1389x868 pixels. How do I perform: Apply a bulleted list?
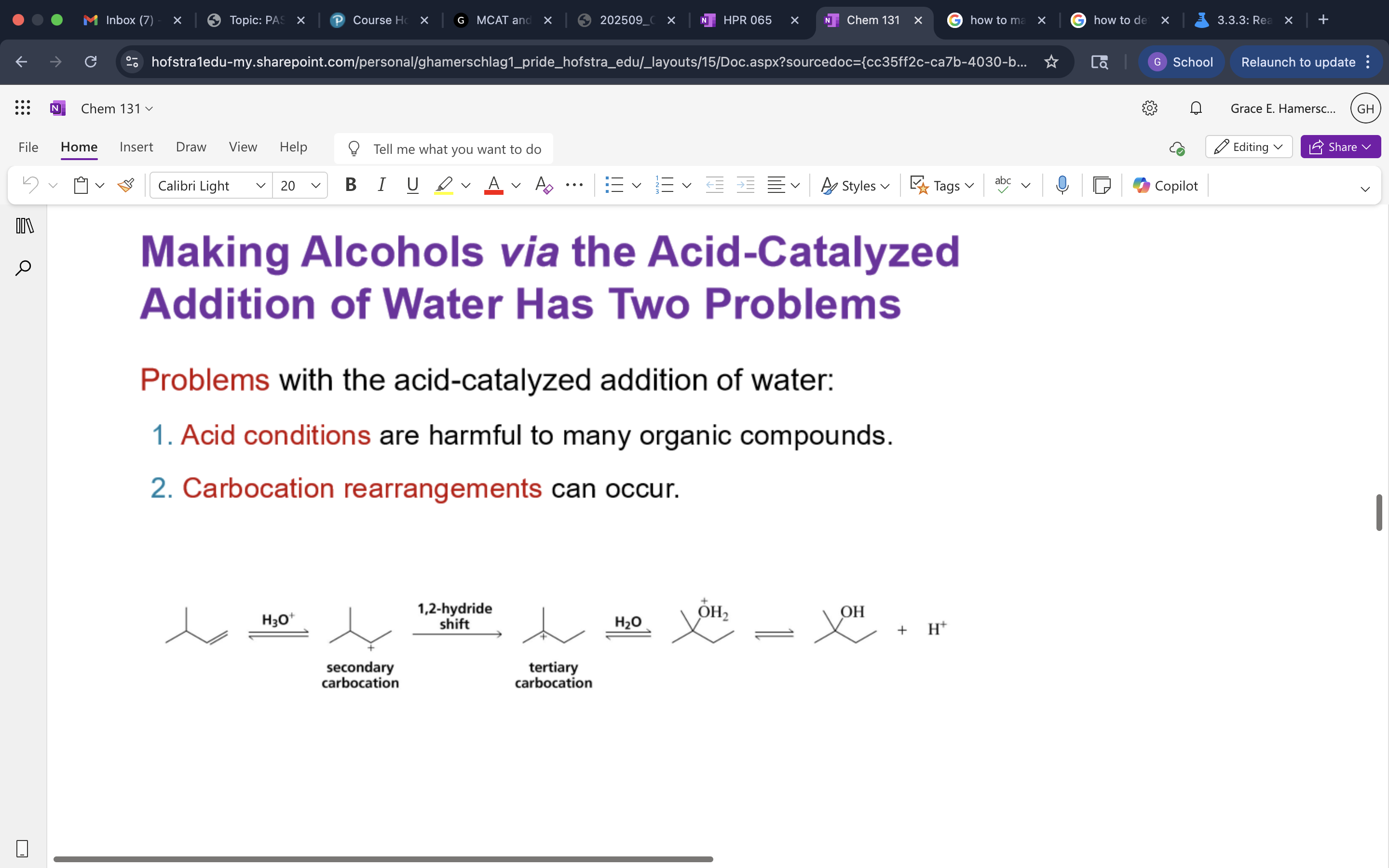click(x=615, y=185)
